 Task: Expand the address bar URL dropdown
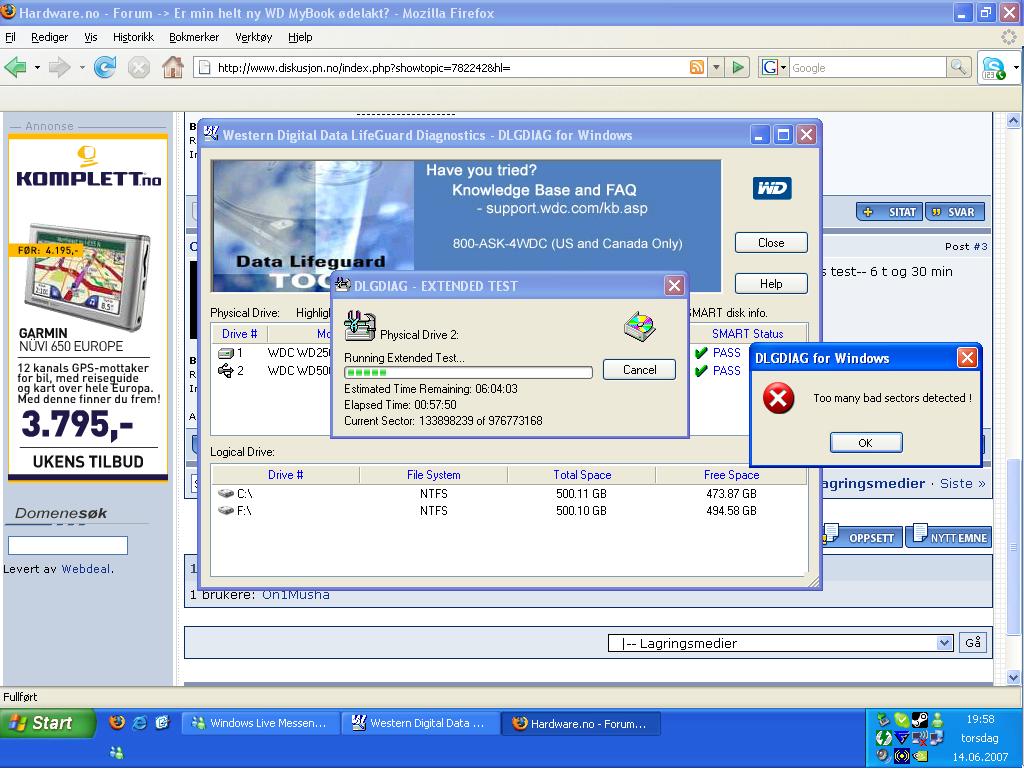click(716, 67)
